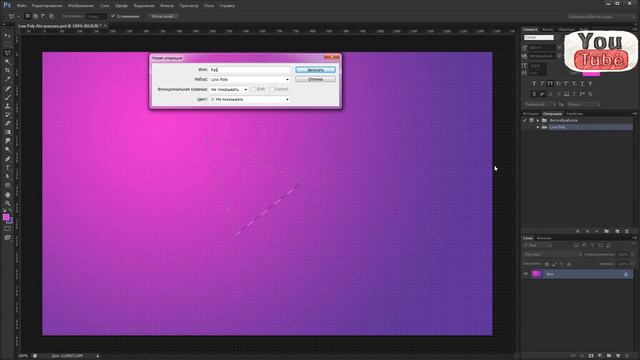This screenshot has height=360, width=640.
Task: Click the Имя name input field
Action: (250, 70)
